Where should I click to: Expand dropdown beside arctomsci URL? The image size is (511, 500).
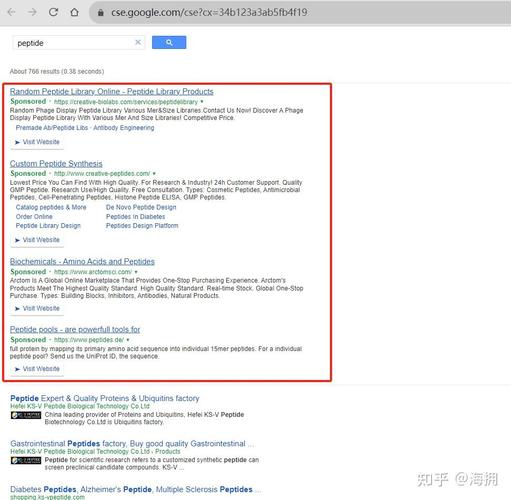136,272
